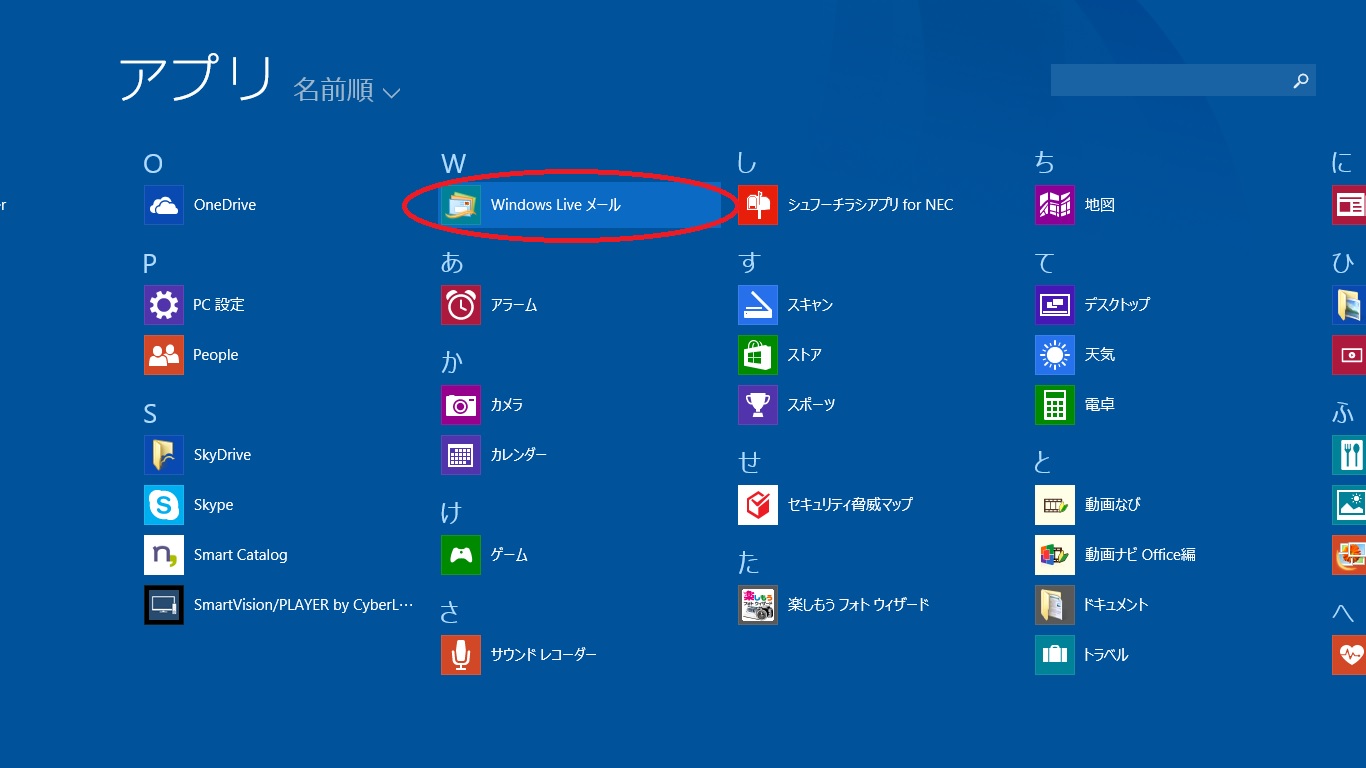Open the セキュリティ脅威マップ icon

[x=758, y=505]
